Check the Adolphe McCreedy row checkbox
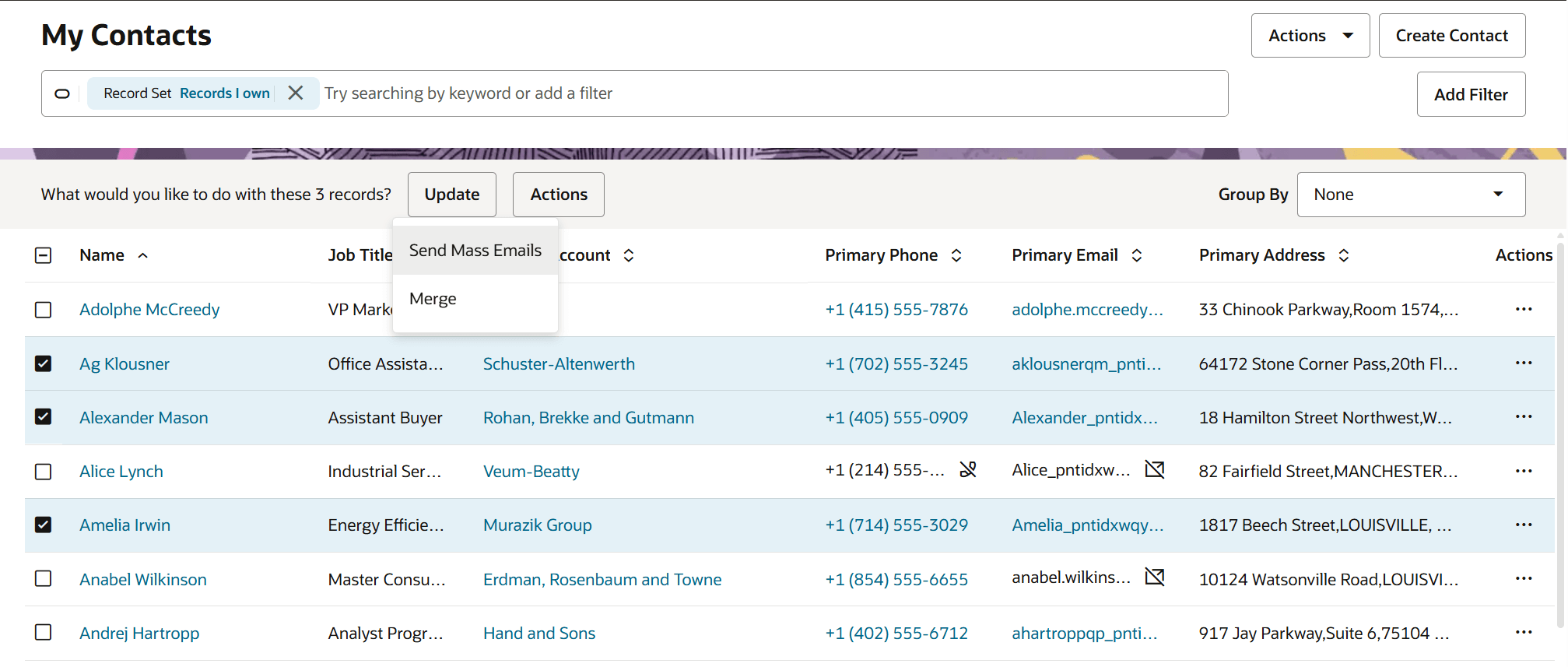The image size is (1568, 667). 44,310
